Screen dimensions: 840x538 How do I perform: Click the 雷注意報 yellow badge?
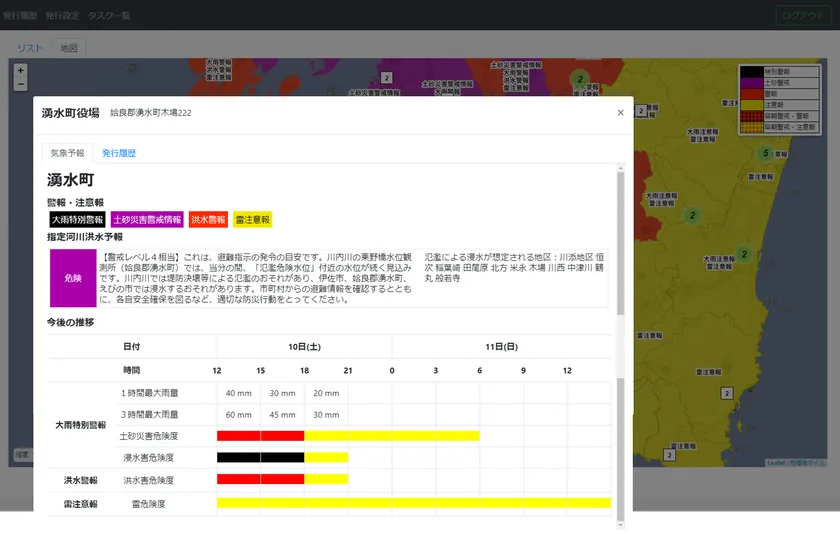(252, 219)
